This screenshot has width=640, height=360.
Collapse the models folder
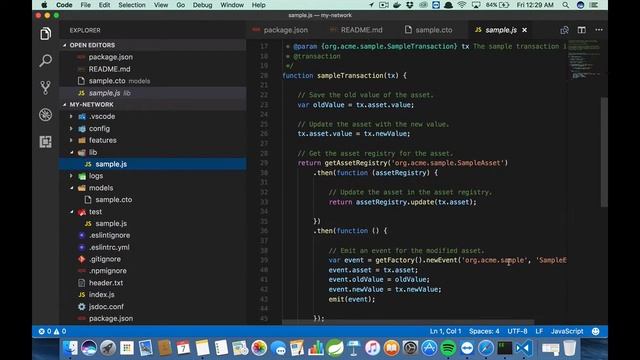click(x=71, y=188)
